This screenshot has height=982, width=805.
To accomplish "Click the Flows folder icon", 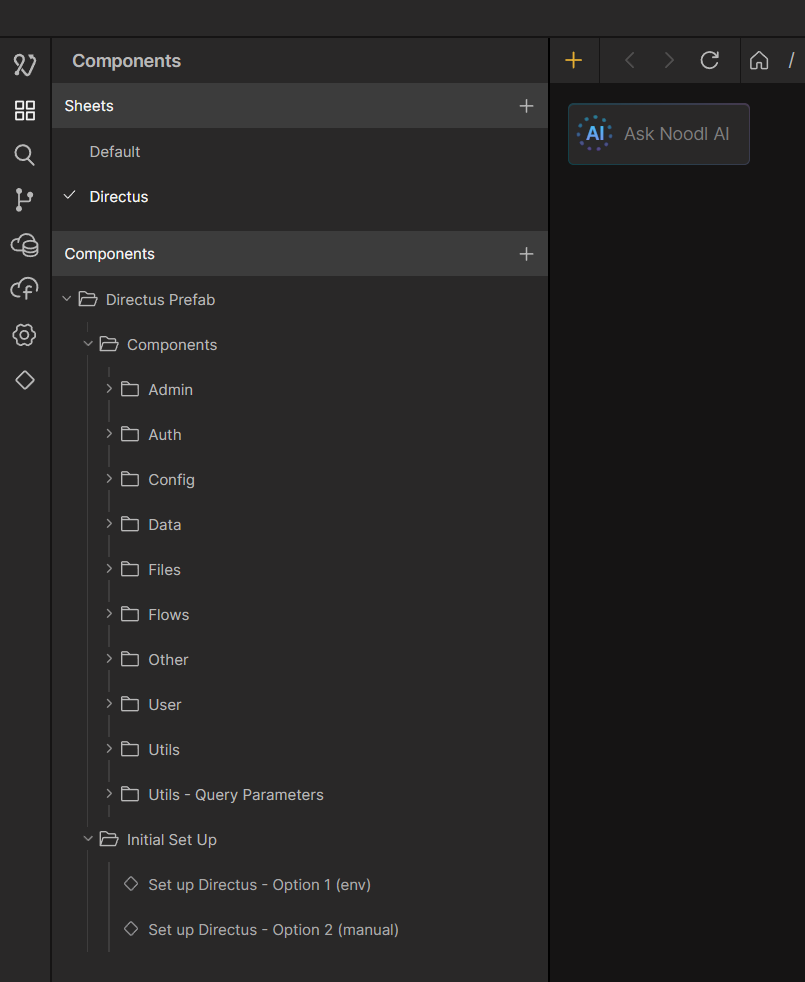I will point(130,614).
